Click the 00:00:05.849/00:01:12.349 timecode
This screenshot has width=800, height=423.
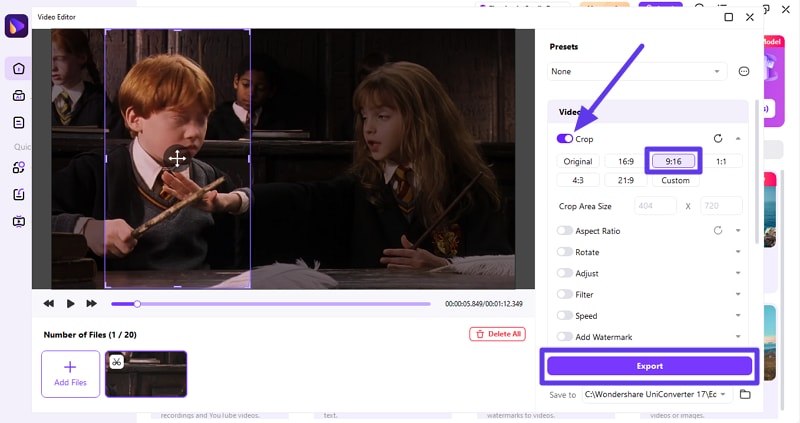(484, 304)
